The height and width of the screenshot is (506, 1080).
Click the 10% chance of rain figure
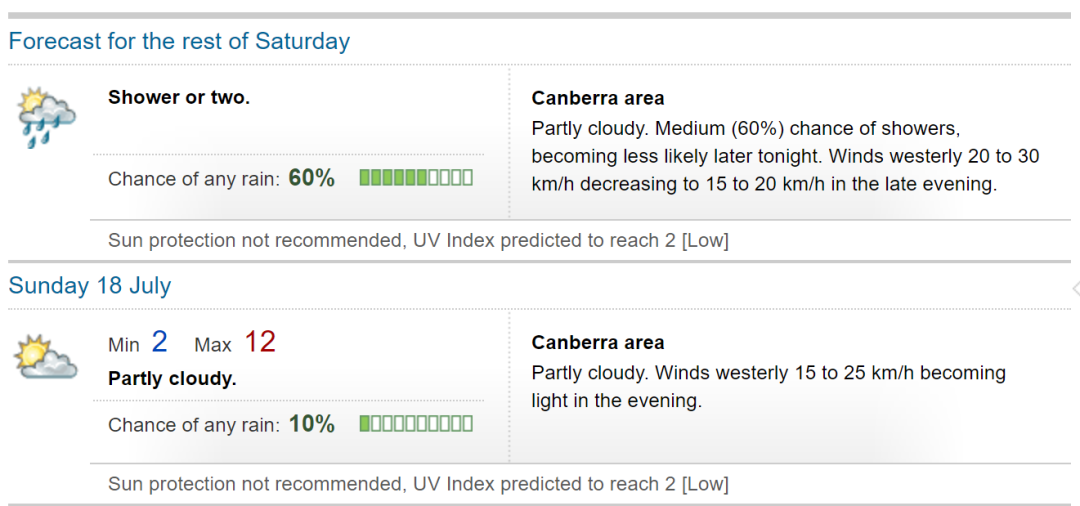(x=312, y=423)
